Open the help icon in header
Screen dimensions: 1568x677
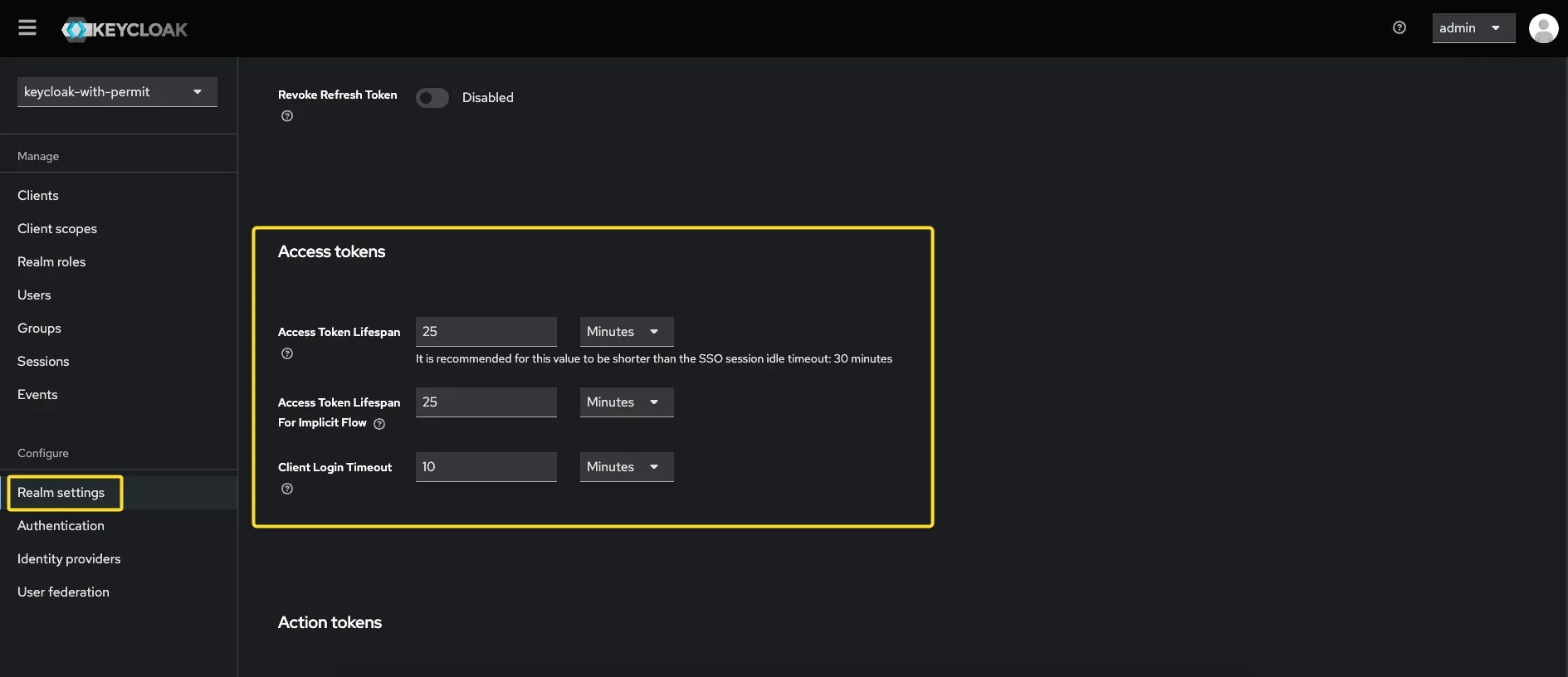(x=1399, y=28)
